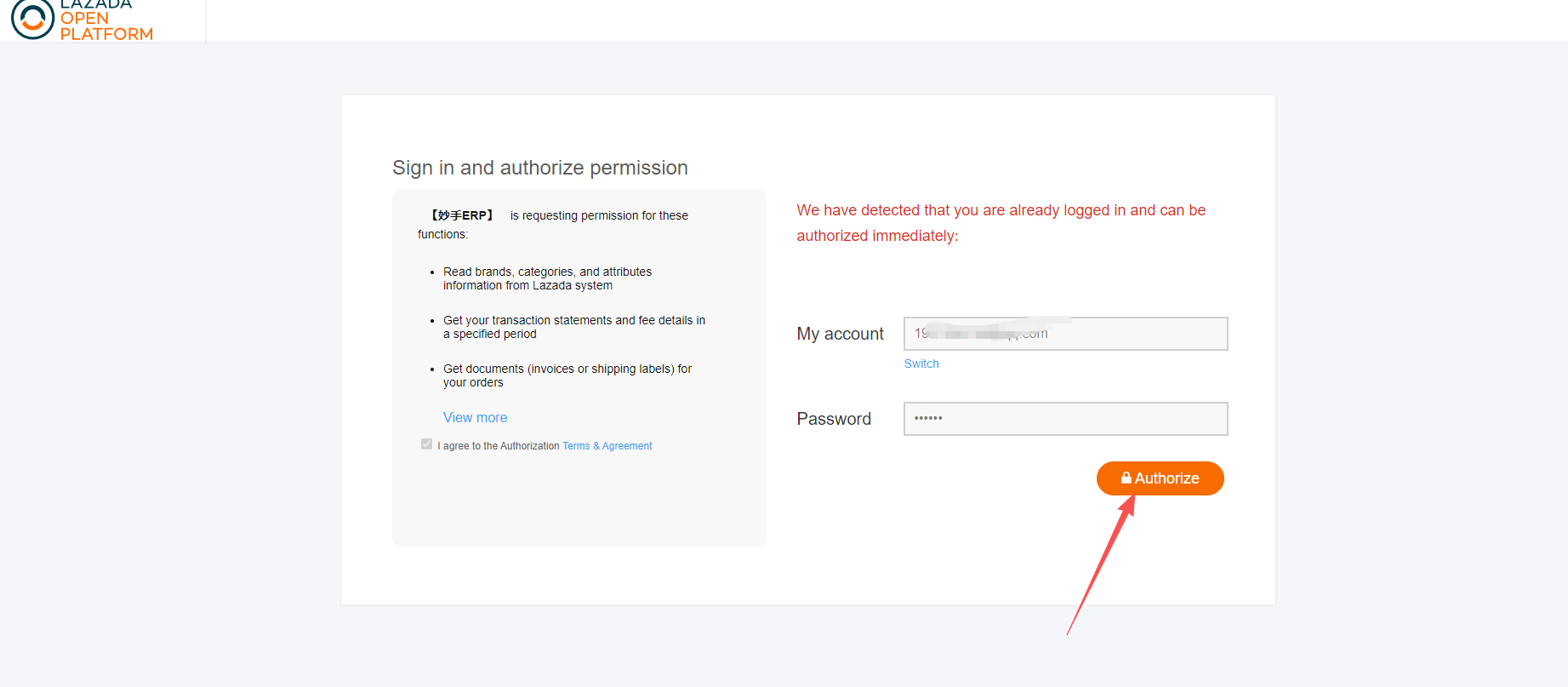Open the Terms & Agreement link

coord(607,446)
